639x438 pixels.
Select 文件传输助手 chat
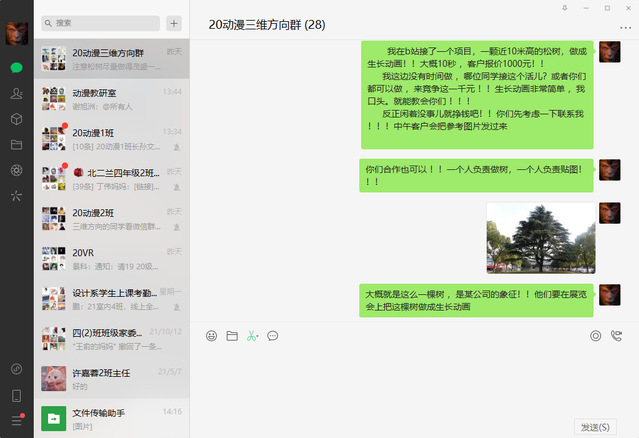(112, 418)
